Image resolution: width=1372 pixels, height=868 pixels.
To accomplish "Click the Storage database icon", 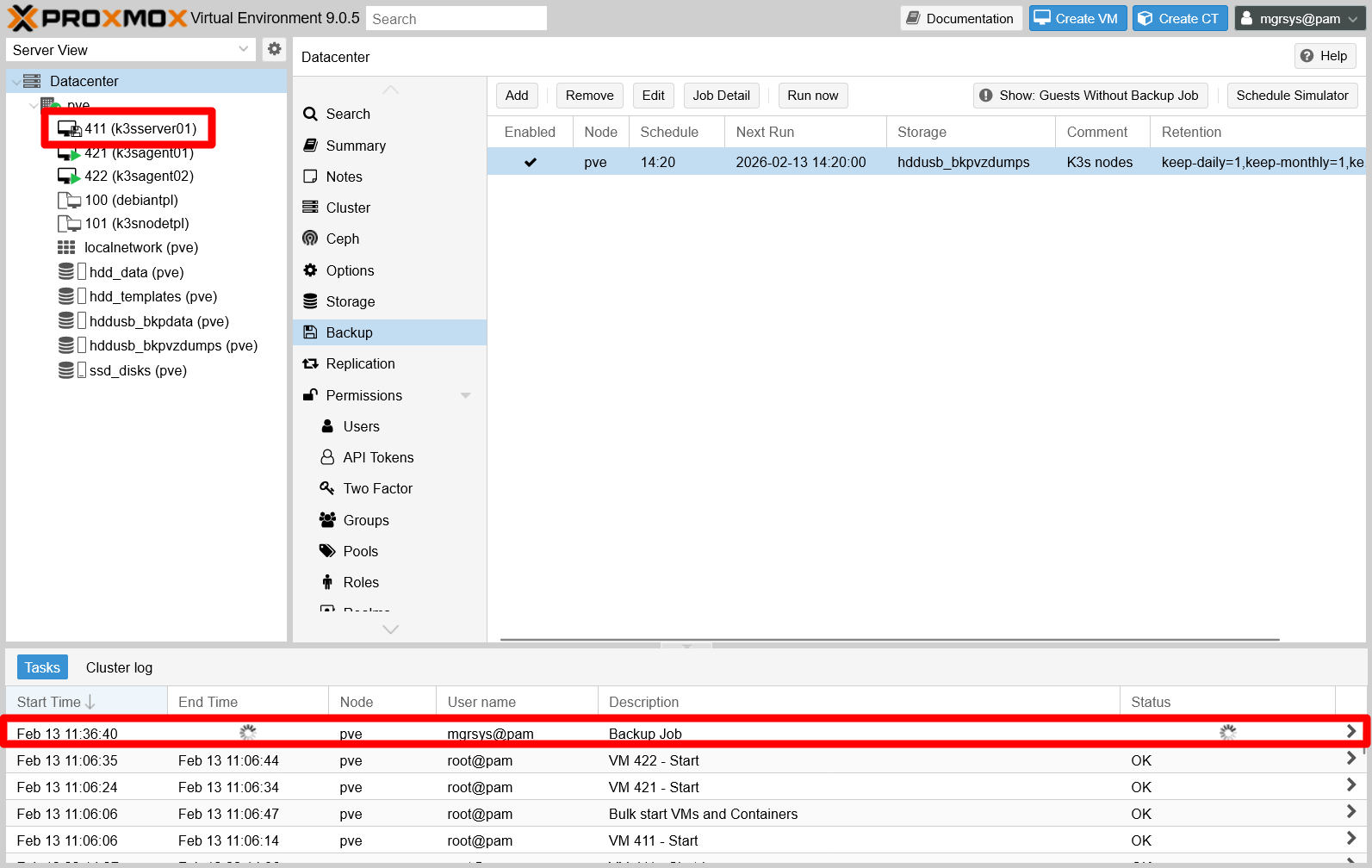I will coord(310,301).
